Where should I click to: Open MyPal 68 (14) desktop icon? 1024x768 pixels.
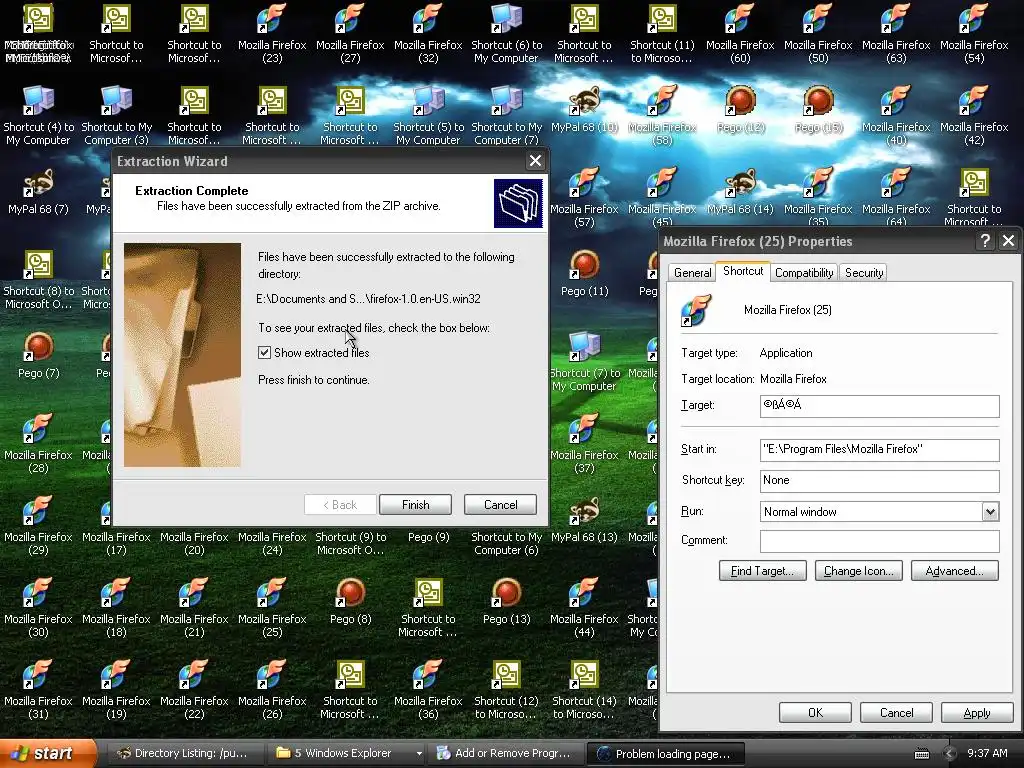[x=740, y=191]
